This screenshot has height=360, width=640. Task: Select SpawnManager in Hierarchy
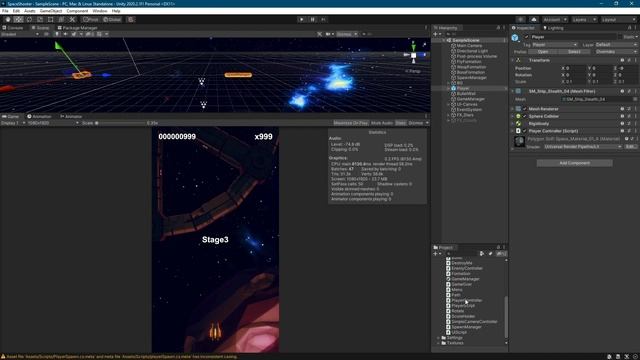click(x=471, y=78)
